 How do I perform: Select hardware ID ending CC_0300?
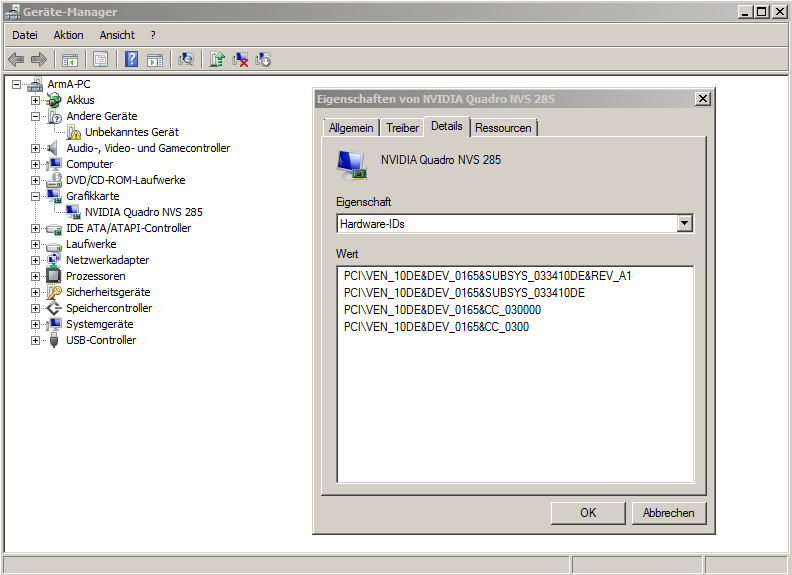tap(436, 327)
